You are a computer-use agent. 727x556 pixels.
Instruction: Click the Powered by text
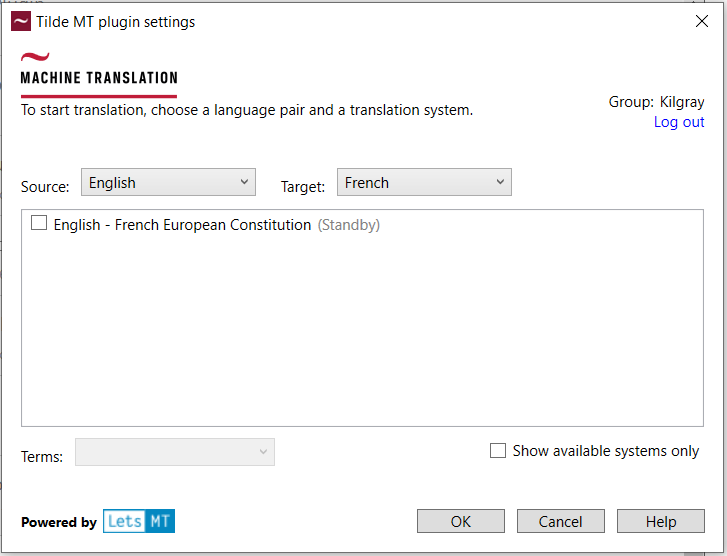click(x=59, y=522)
